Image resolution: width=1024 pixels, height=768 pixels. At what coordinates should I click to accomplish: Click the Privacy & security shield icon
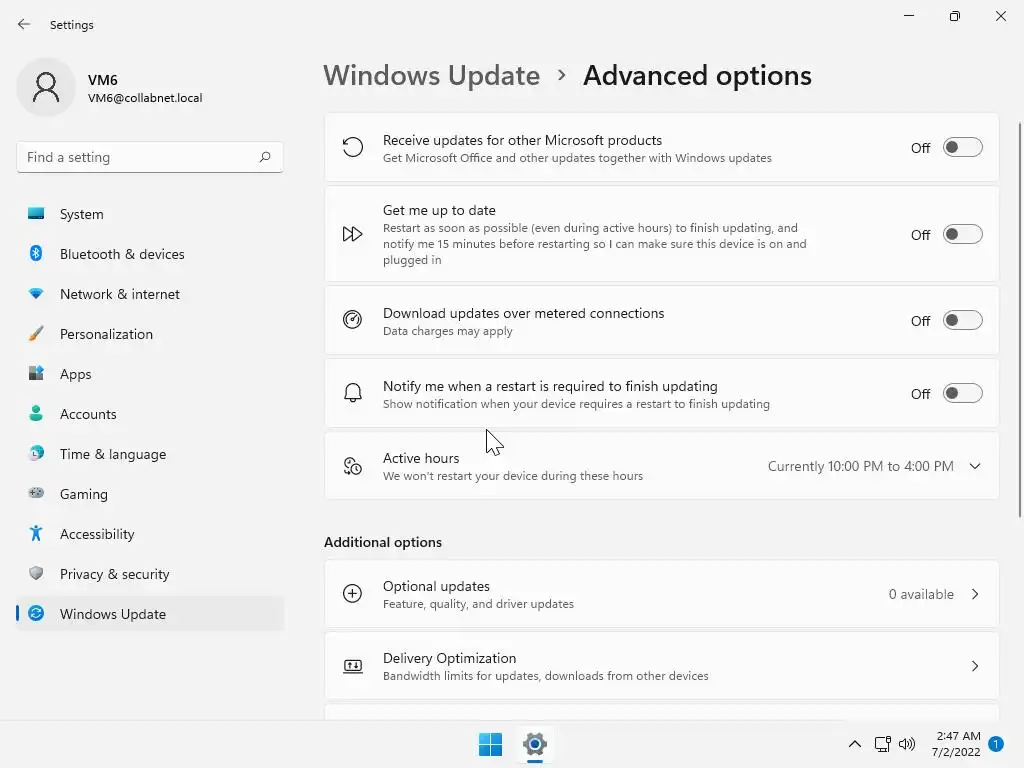(x=36, y=573)
